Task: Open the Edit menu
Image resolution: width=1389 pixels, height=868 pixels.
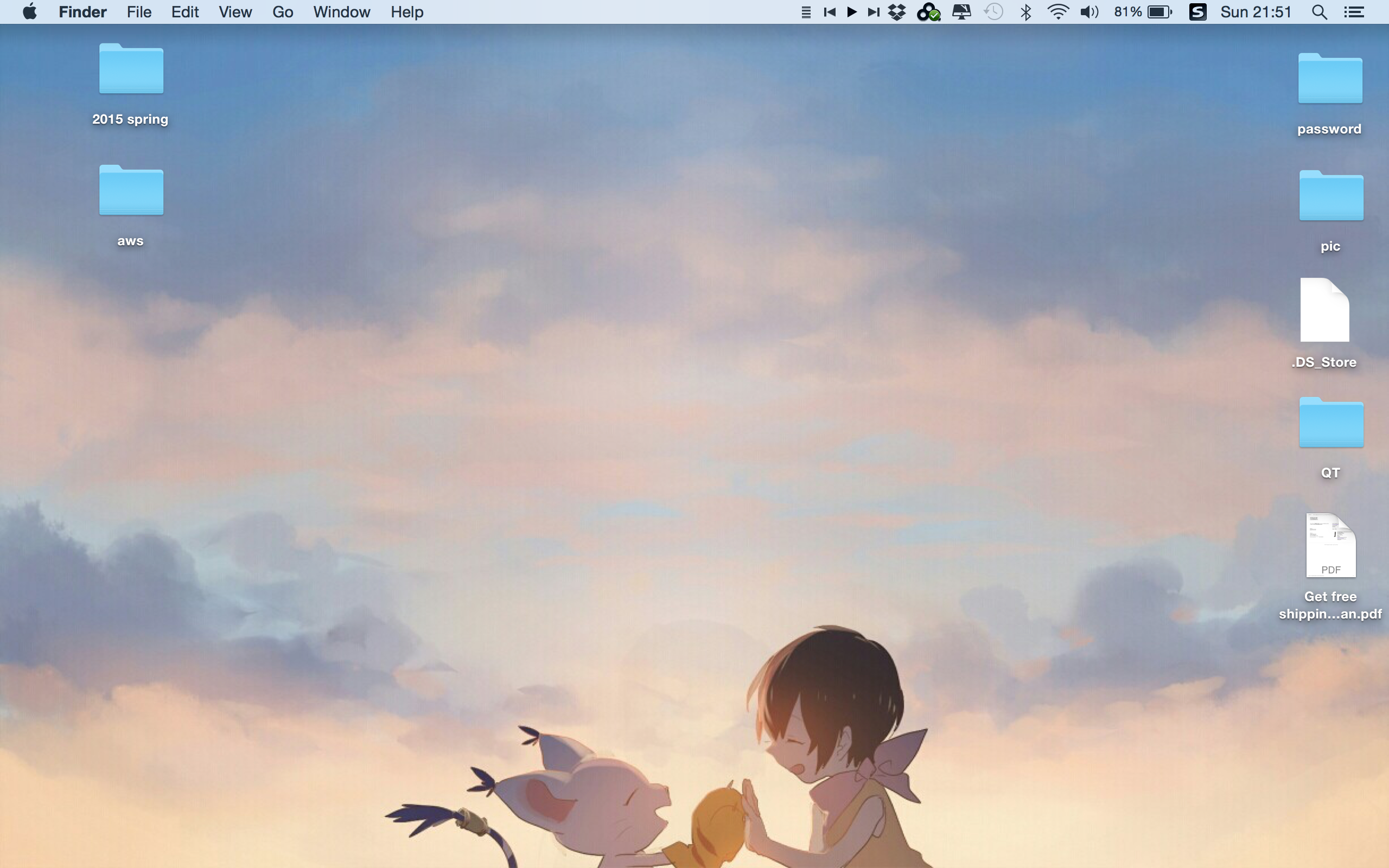Action: [x=185, y=11]
